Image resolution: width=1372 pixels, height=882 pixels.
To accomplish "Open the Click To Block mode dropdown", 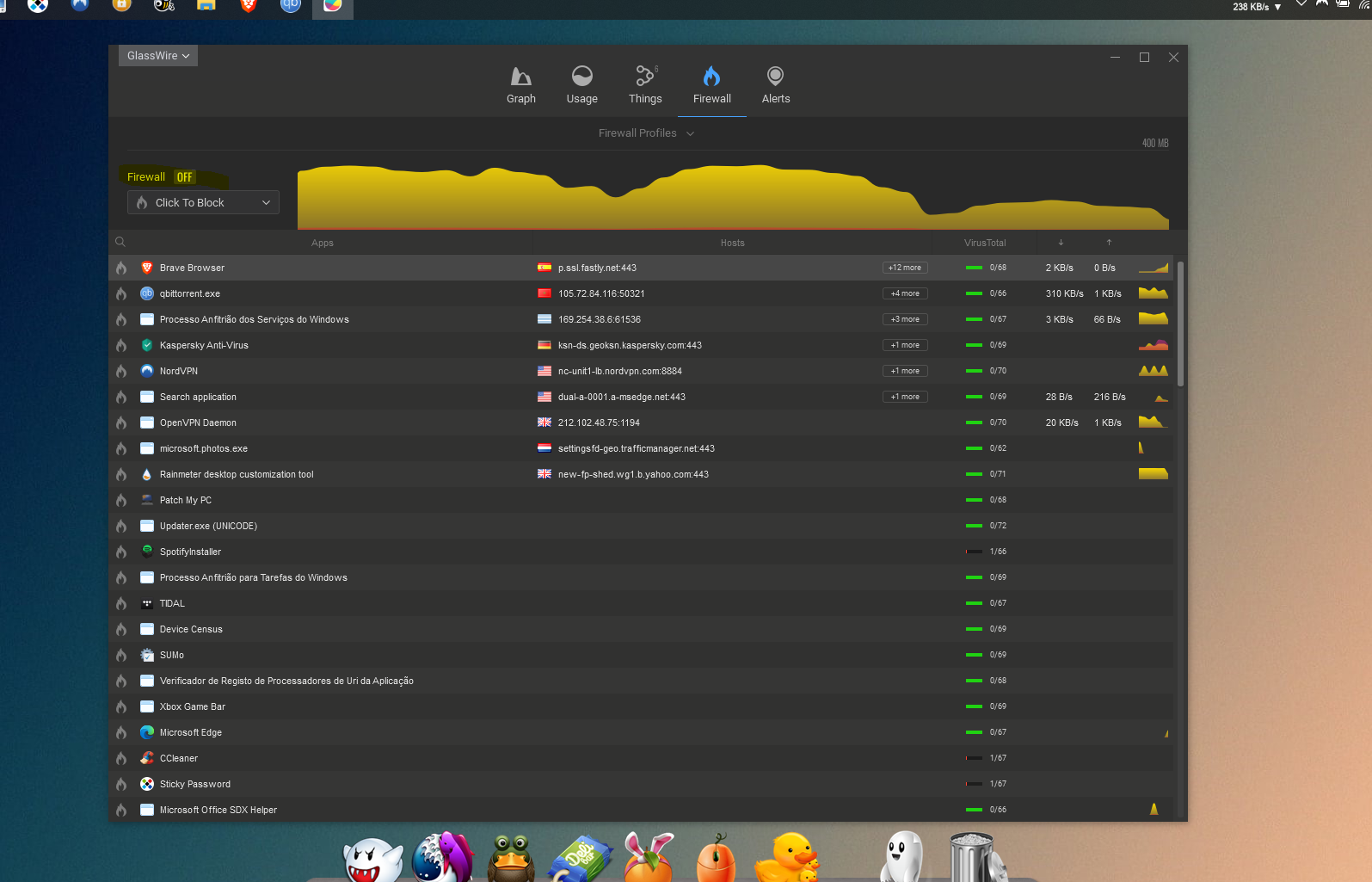I will pos(203,202).
